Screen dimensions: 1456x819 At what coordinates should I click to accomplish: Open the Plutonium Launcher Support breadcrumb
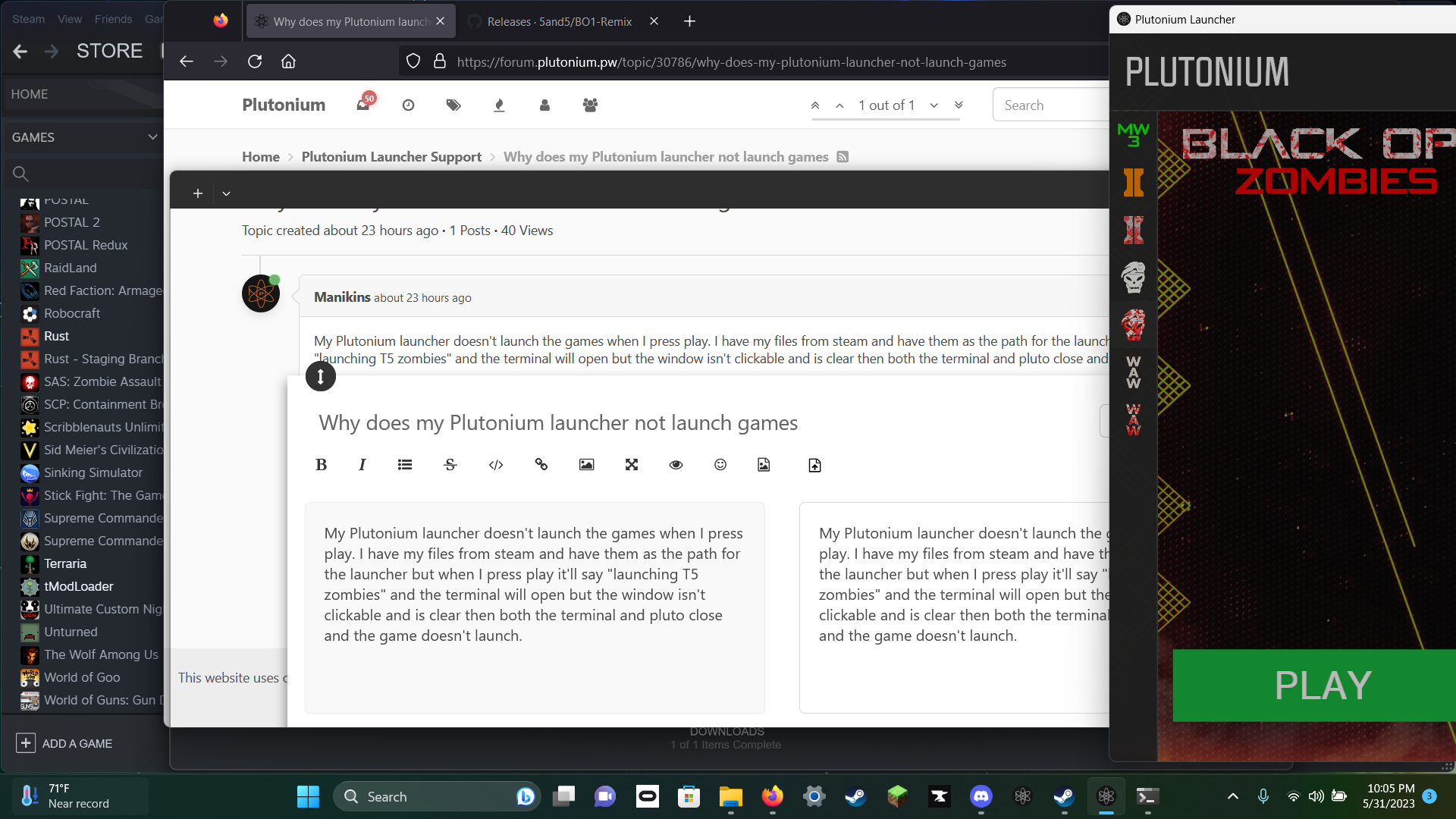coord(391,157)
